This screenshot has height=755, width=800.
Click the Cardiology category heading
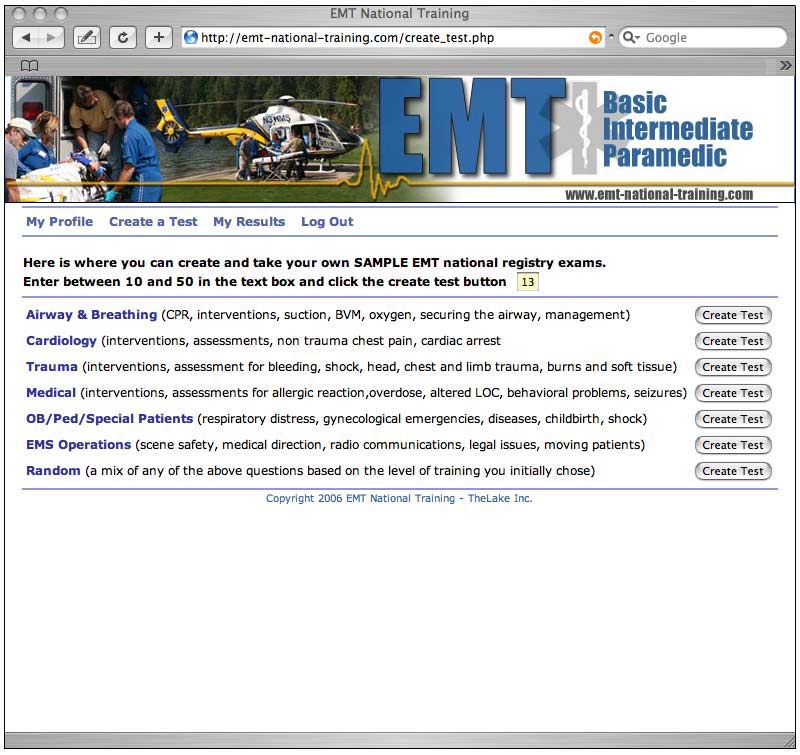[61, 341]
